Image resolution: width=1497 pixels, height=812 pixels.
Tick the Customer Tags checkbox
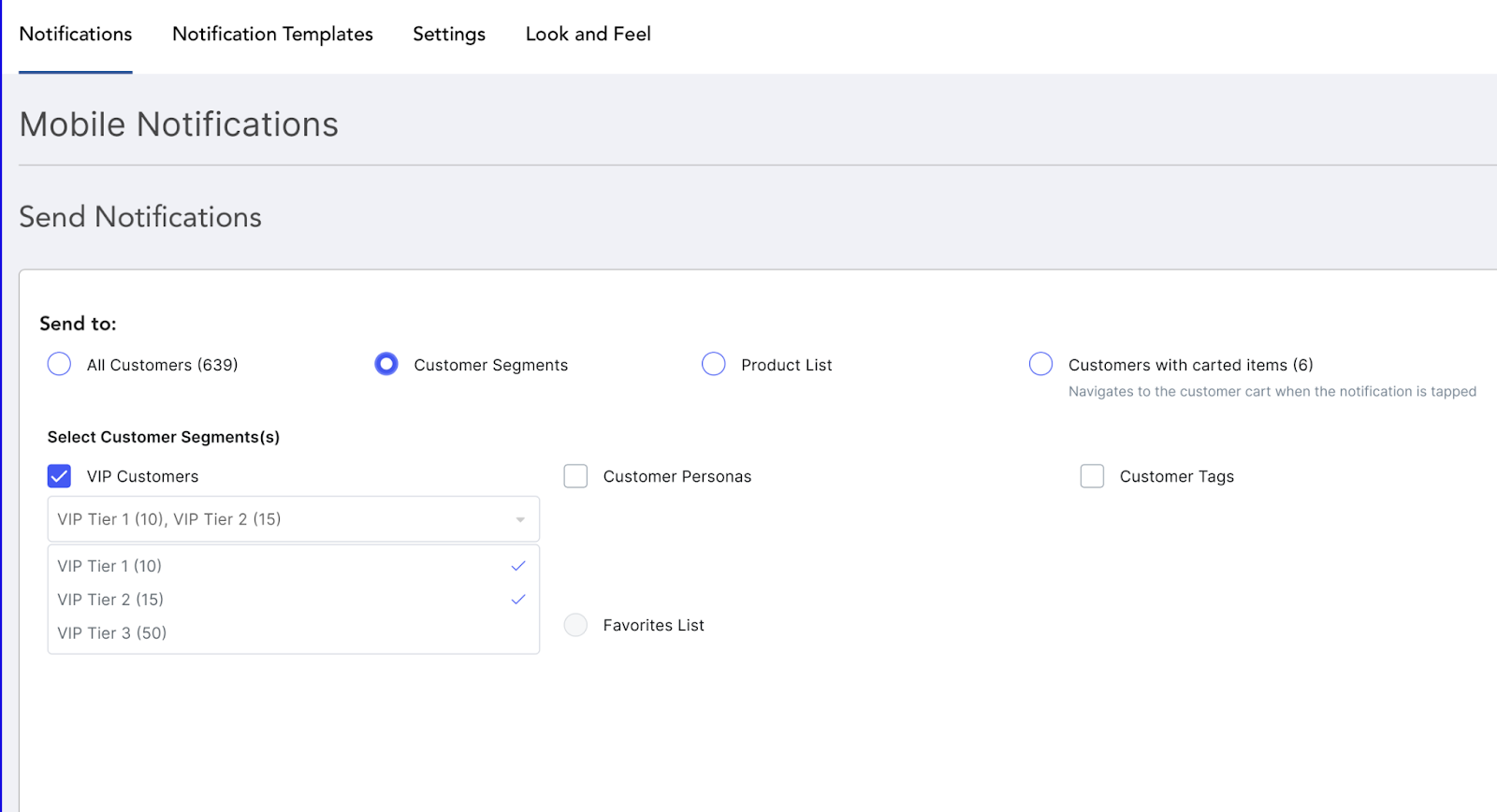(1092, 476)
